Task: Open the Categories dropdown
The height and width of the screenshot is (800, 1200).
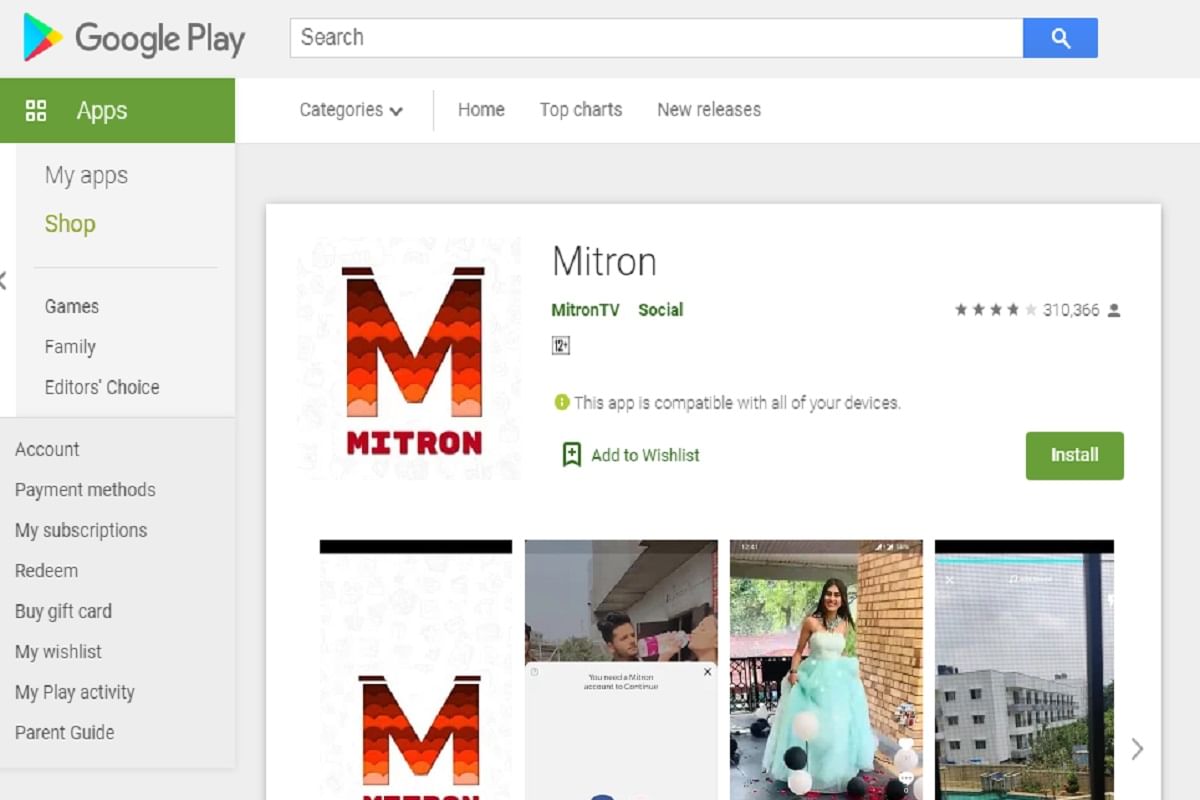Action: (x=350, y=110)
